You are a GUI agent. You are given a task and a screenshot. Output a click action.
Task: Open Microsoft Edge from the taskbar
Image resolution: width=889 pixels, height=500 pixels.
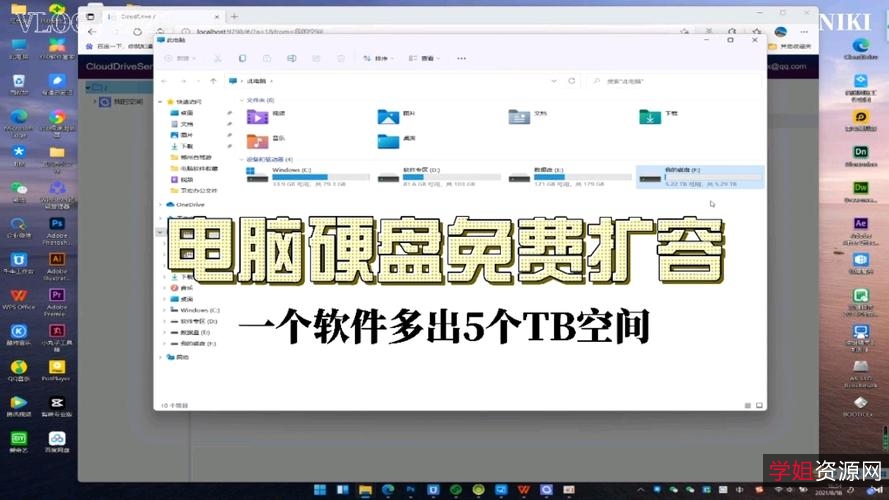click(388, 490)
